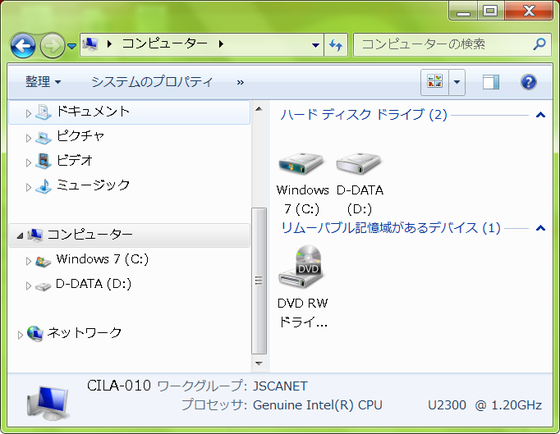Click the ビデオ library icon
The height and width of the screenshot is (434, 560).
[x=43, y=161]
